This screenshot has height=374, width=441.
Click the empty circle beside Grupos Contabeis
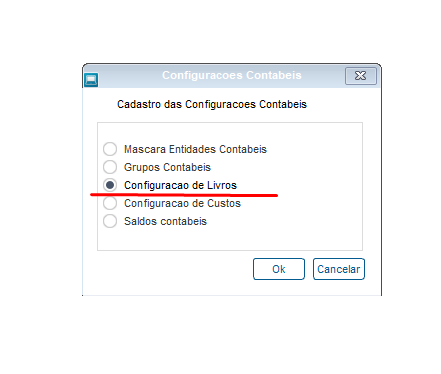[110, 167]
